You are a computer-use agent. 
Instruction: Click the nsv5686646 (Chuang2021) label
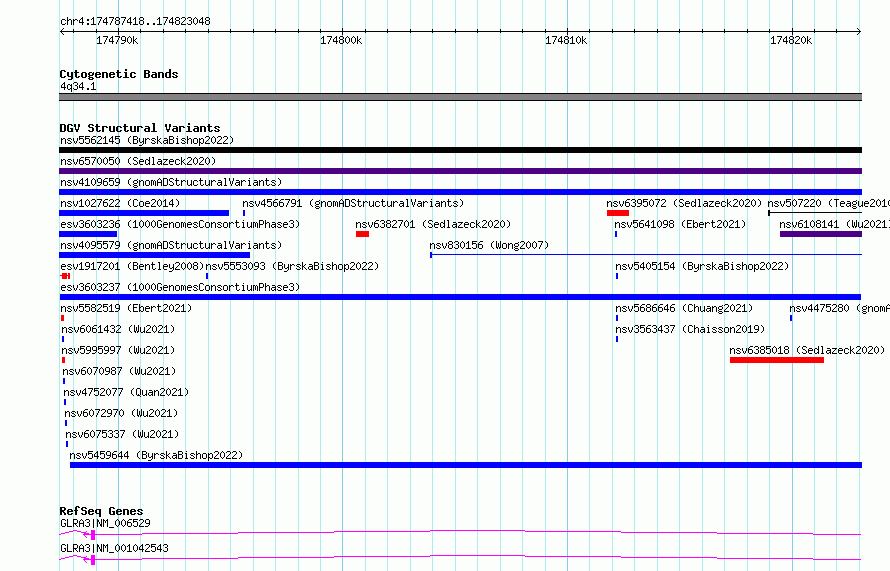(x=684, y=308)
